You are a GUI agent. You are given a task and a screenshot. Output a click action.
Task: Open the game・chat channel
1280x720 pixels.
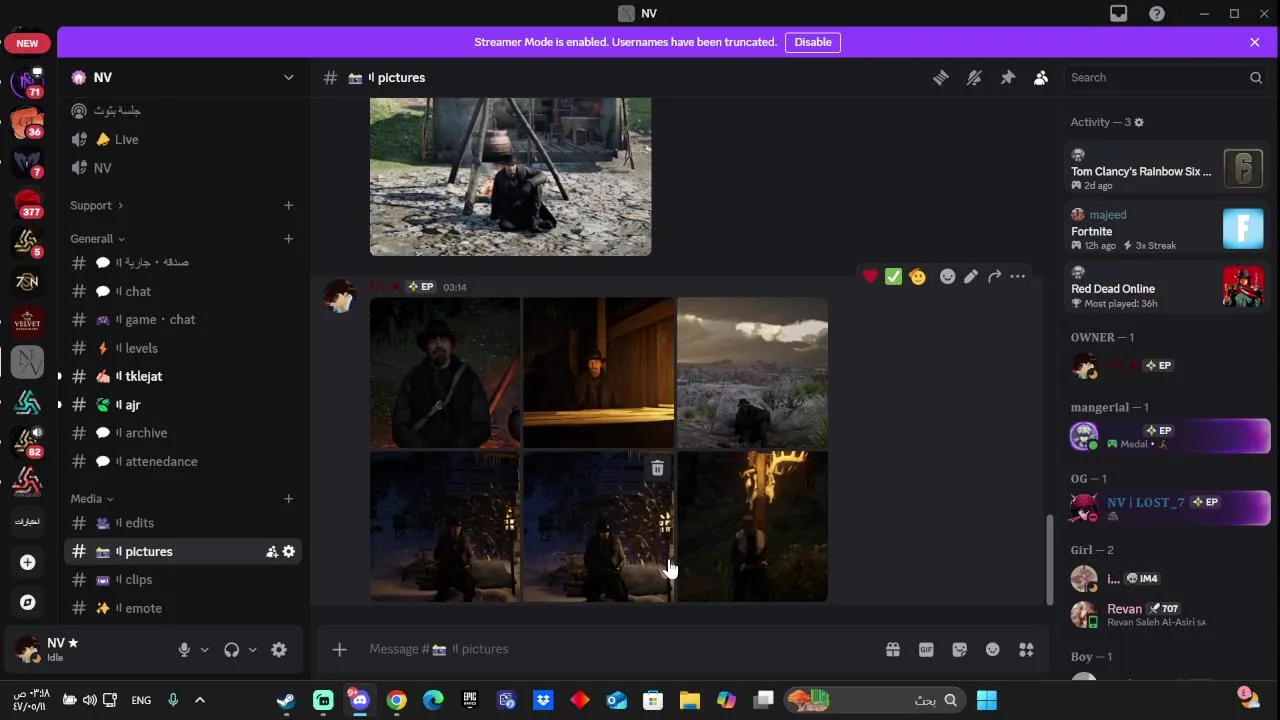pos(184,320)
